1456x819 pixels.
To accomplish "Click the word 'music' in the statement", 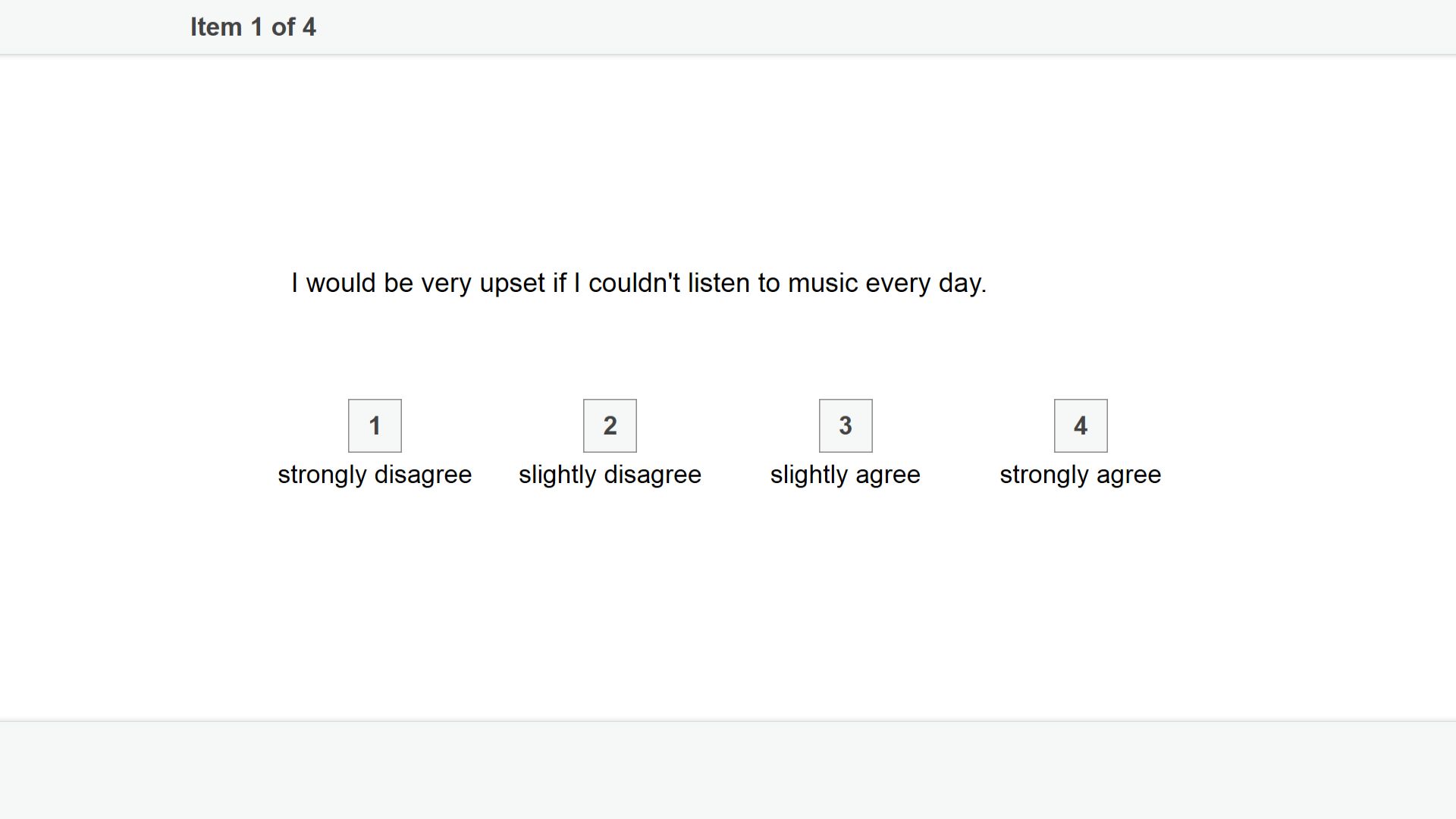I will click(823, 283).
